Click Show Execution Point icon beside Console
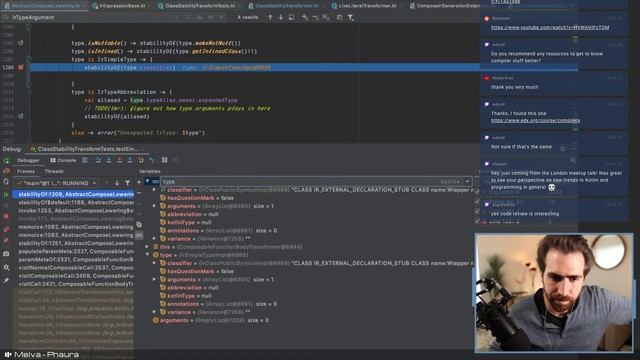Image resolution: width=640 pixels, height=360 pixels. pos(84,160)
